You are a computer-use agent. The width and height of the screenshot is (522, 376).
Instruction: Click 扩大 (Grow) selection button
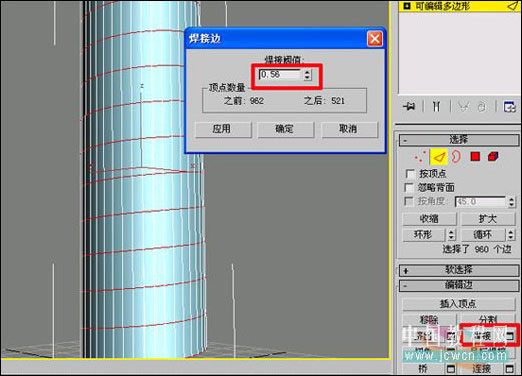coord(488,219)
